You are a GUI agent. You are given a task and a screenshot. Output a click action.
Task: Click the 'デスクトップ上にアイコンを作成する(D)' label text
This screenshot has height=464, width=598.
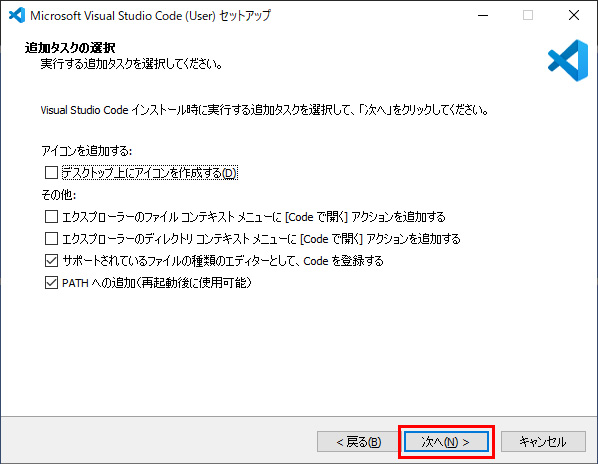click(150, 173)
